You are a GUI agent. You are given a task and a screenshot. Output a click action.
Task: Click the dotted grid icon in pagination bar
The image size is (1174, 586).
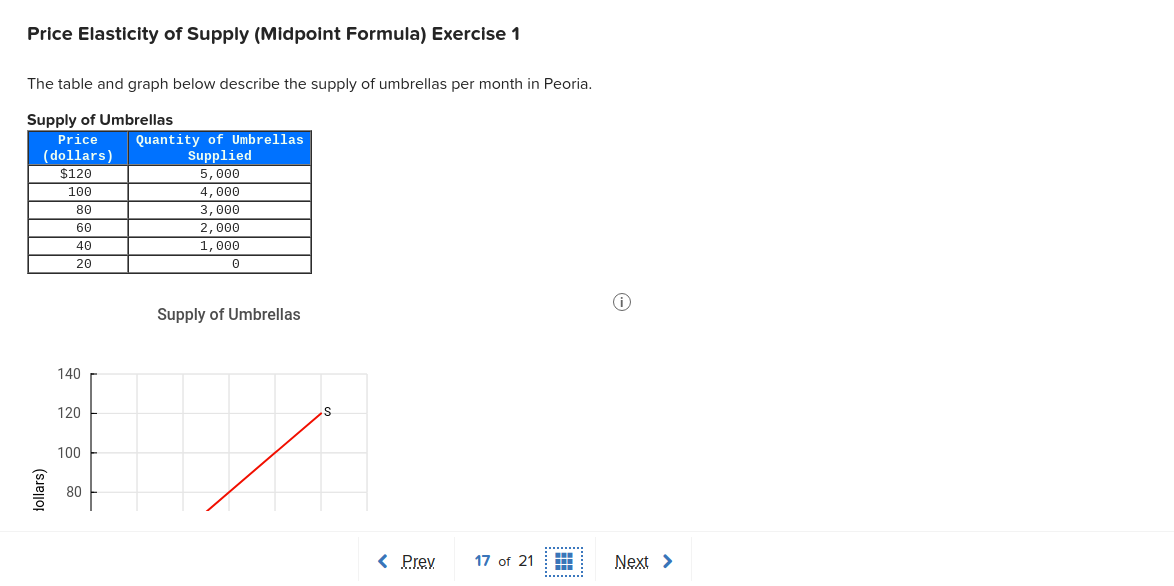point(563,561)
